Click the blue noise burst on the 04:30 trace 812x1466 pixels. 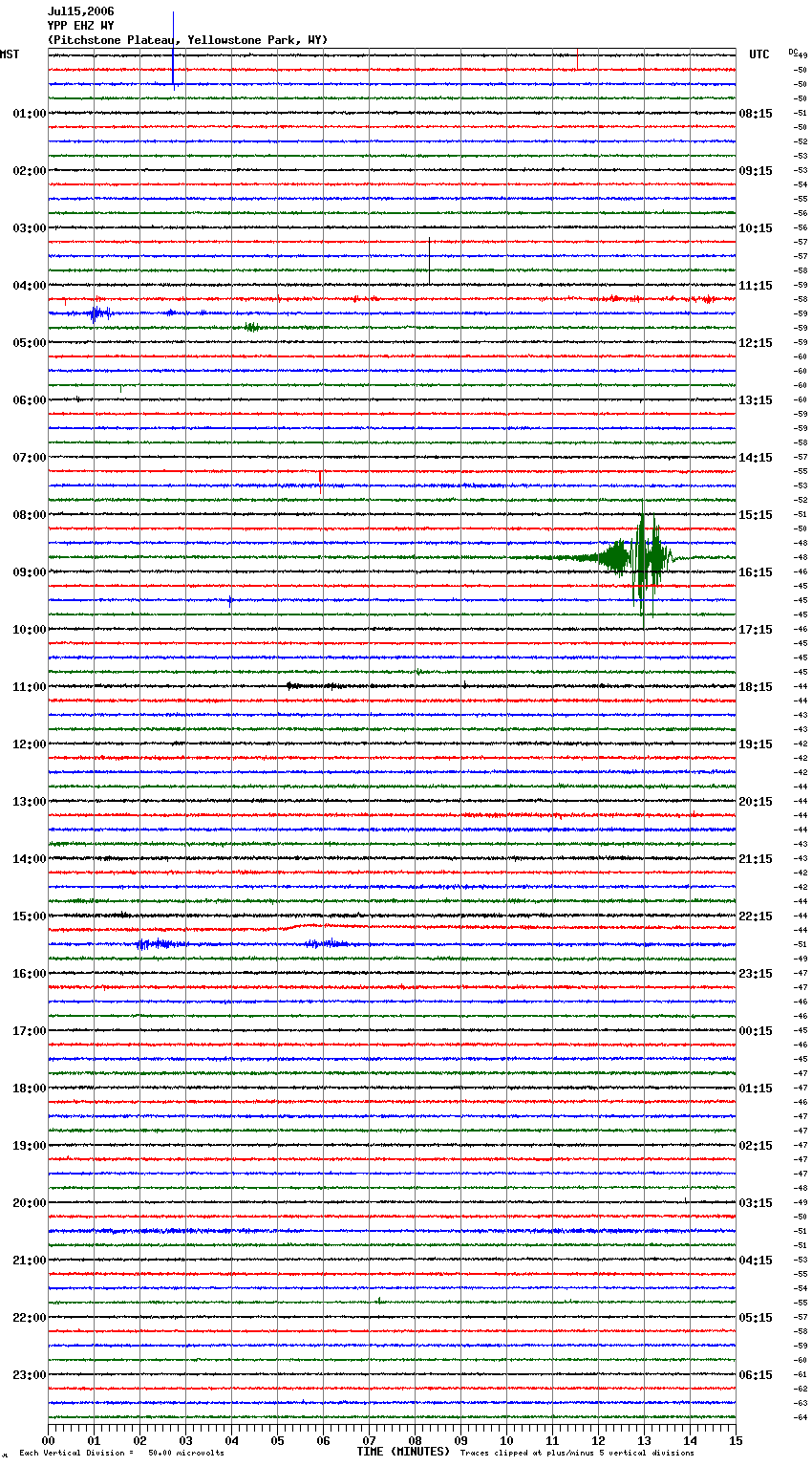(99, 313)
